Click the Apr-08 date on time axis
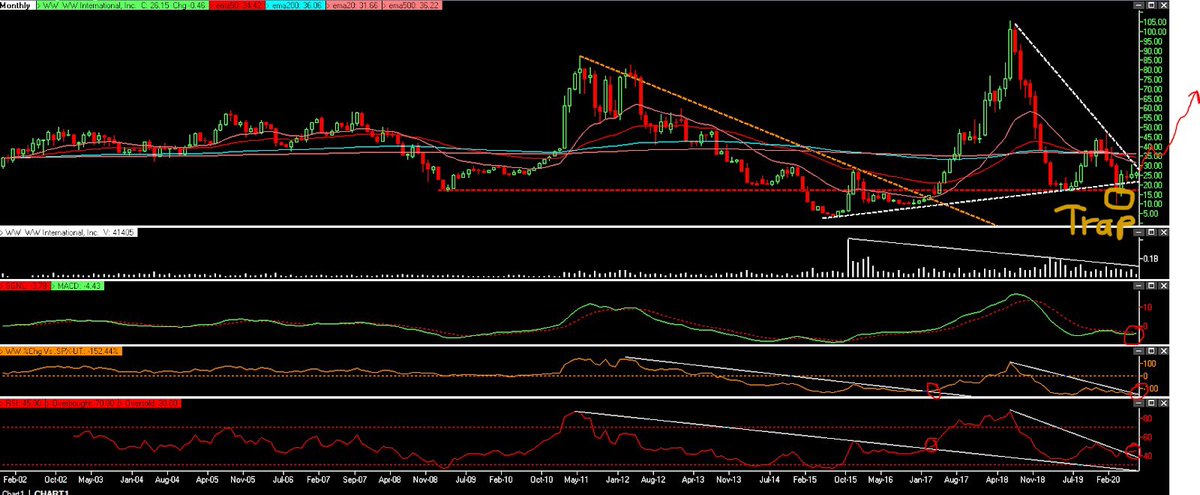The height and width of the screenshot is (495, 1200). (x=392, y=481)
